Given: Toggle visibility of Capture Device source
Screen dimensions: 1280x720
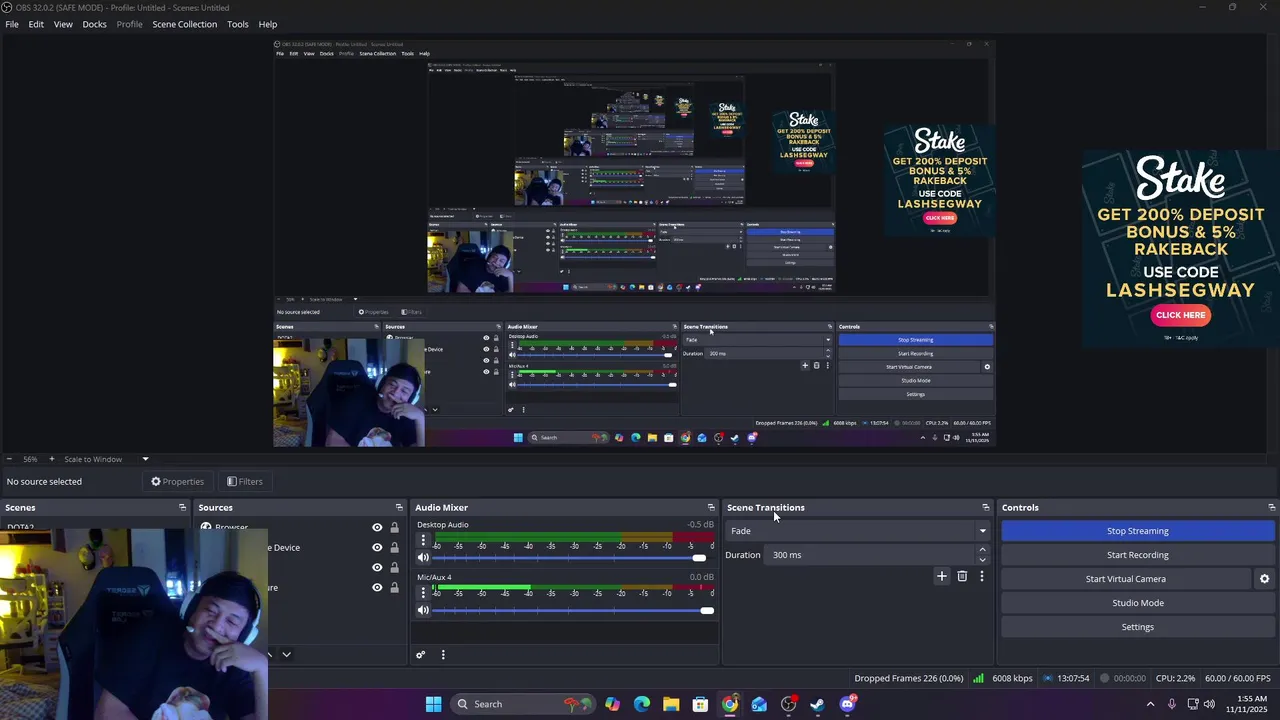Looking at the screenshot, I should tap(377, 548).
